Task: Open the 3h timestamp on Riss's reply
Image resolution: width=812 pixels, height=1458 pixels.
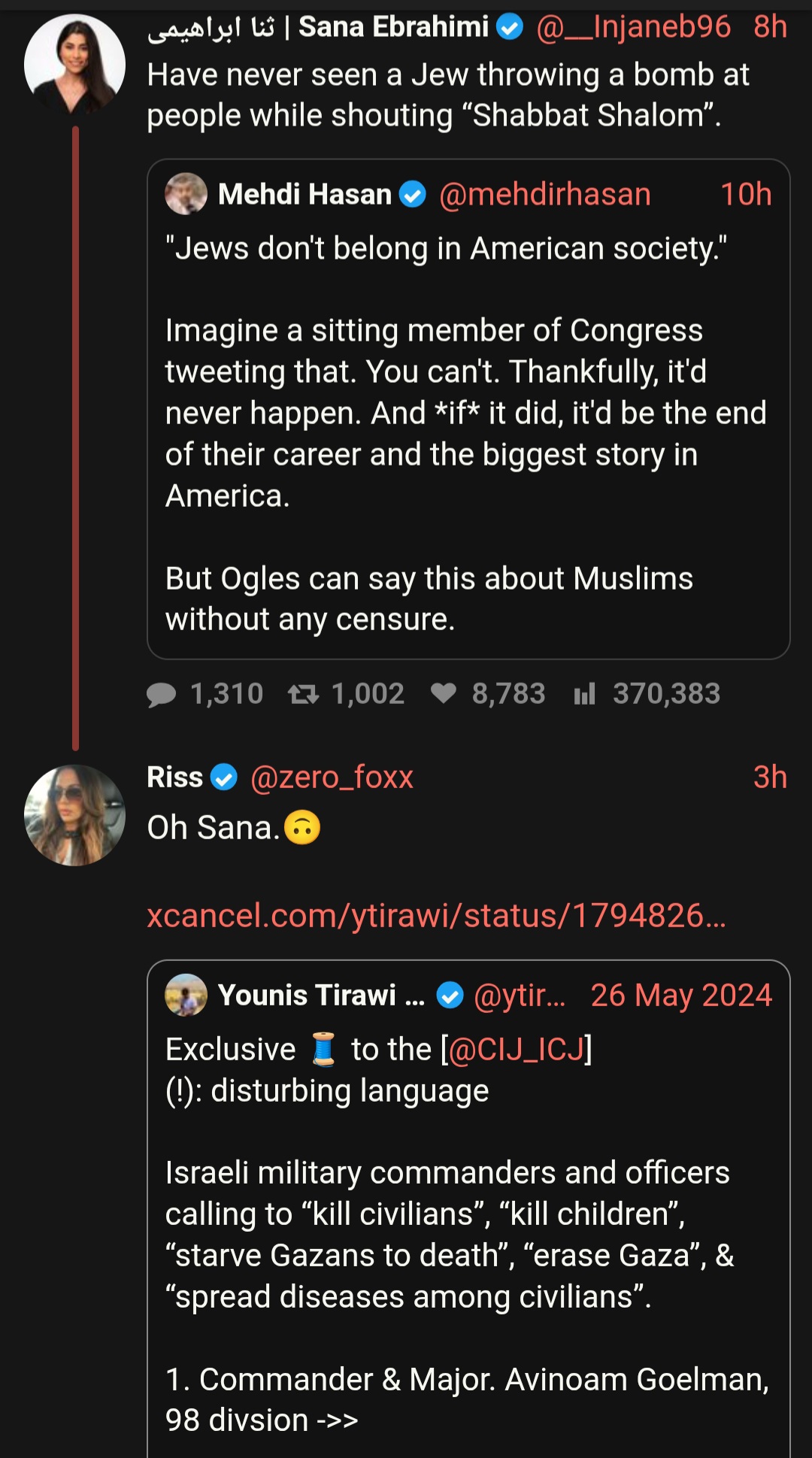Action: coord(770,777)
